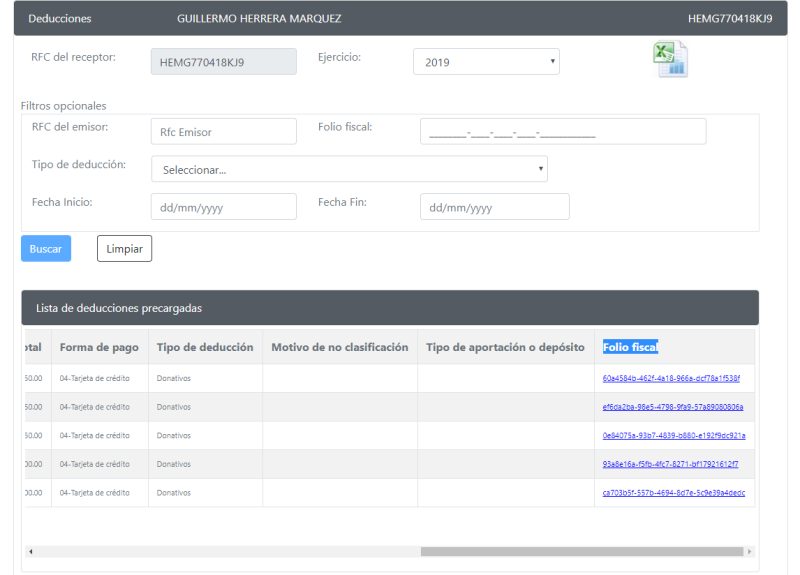800x575 pixels.
Task: Click 04-Tarjeta de crédito in the ef6da2ba row
Action: click(x=94, y=407)
